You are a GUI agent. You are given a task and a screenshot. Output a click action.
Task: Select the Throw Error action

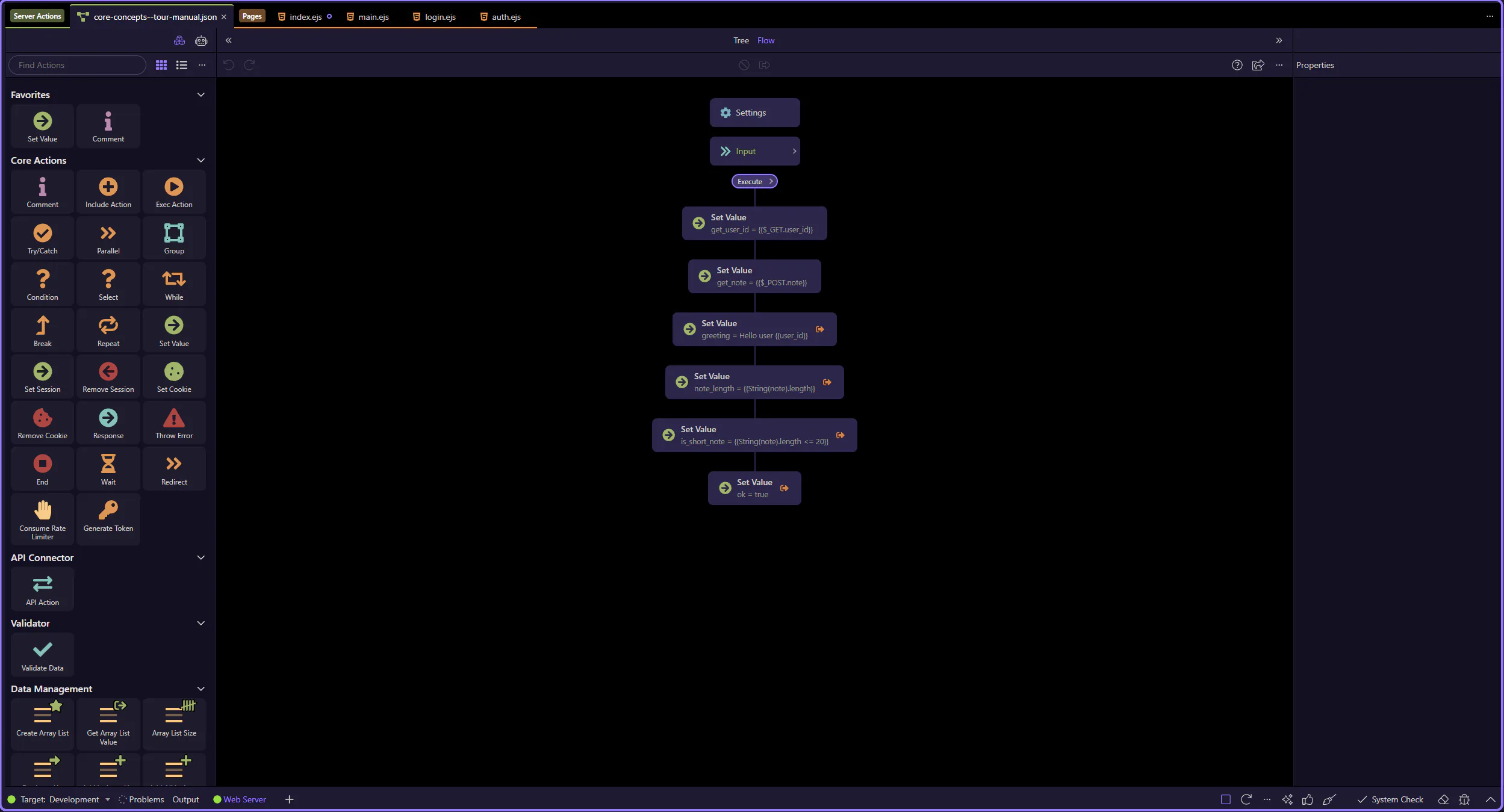(174, 423)
